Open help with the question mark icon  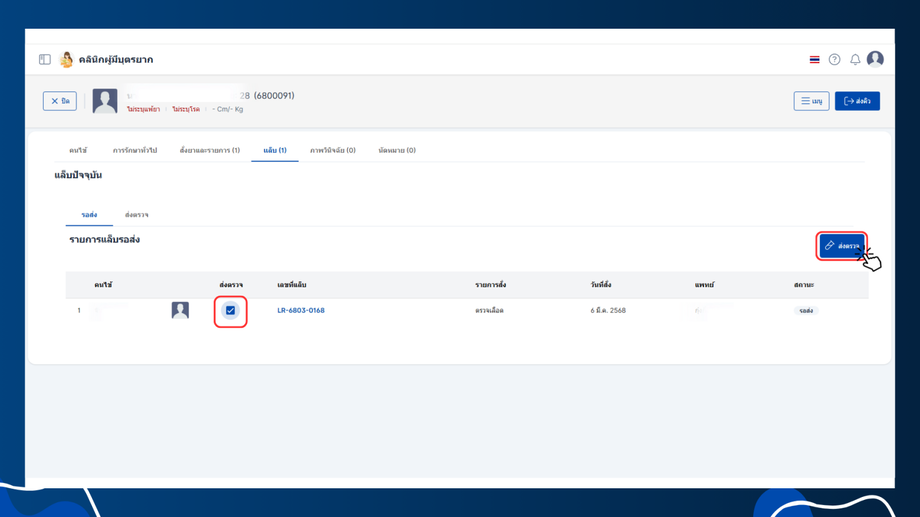(834, 59)
